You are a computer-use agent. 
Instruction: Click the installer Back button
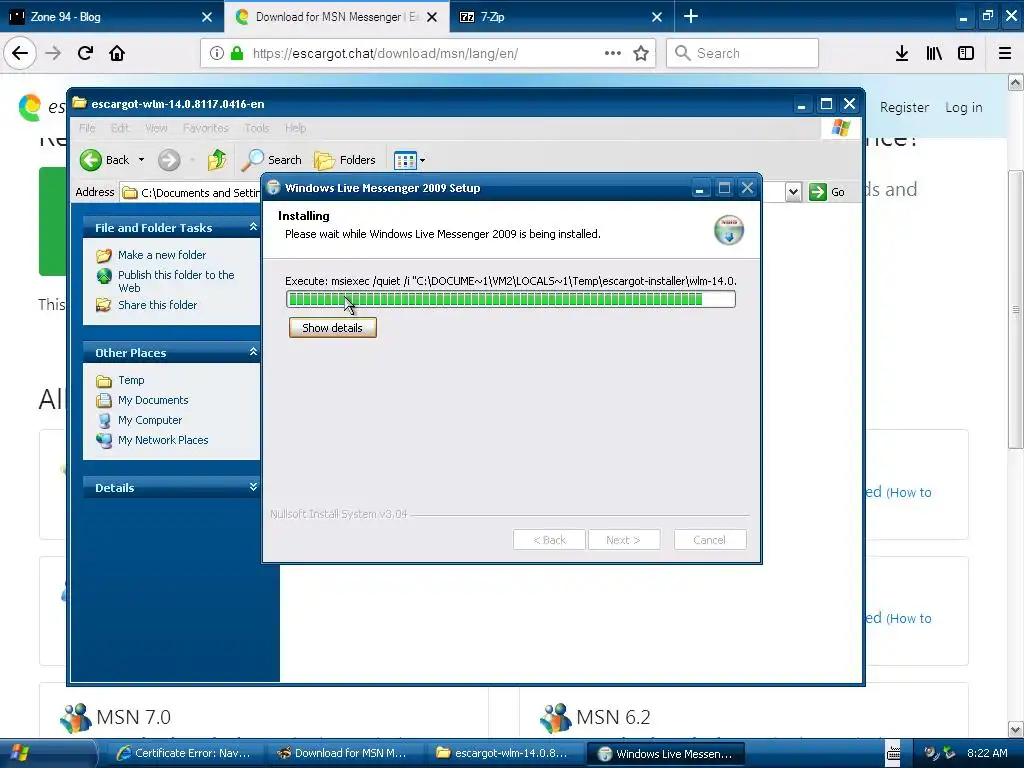point(549,539)
